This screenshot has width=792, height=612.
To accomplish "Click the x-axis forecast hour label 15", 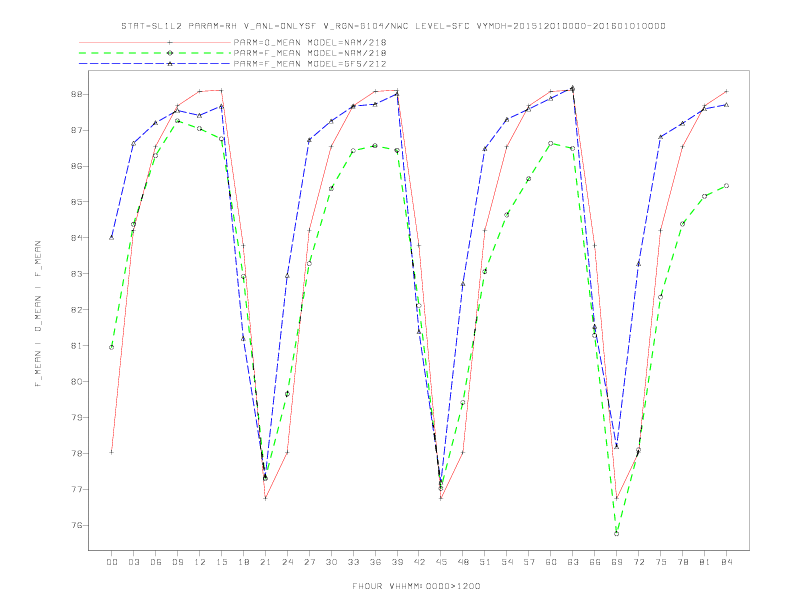I will click(x=221, y=562).
